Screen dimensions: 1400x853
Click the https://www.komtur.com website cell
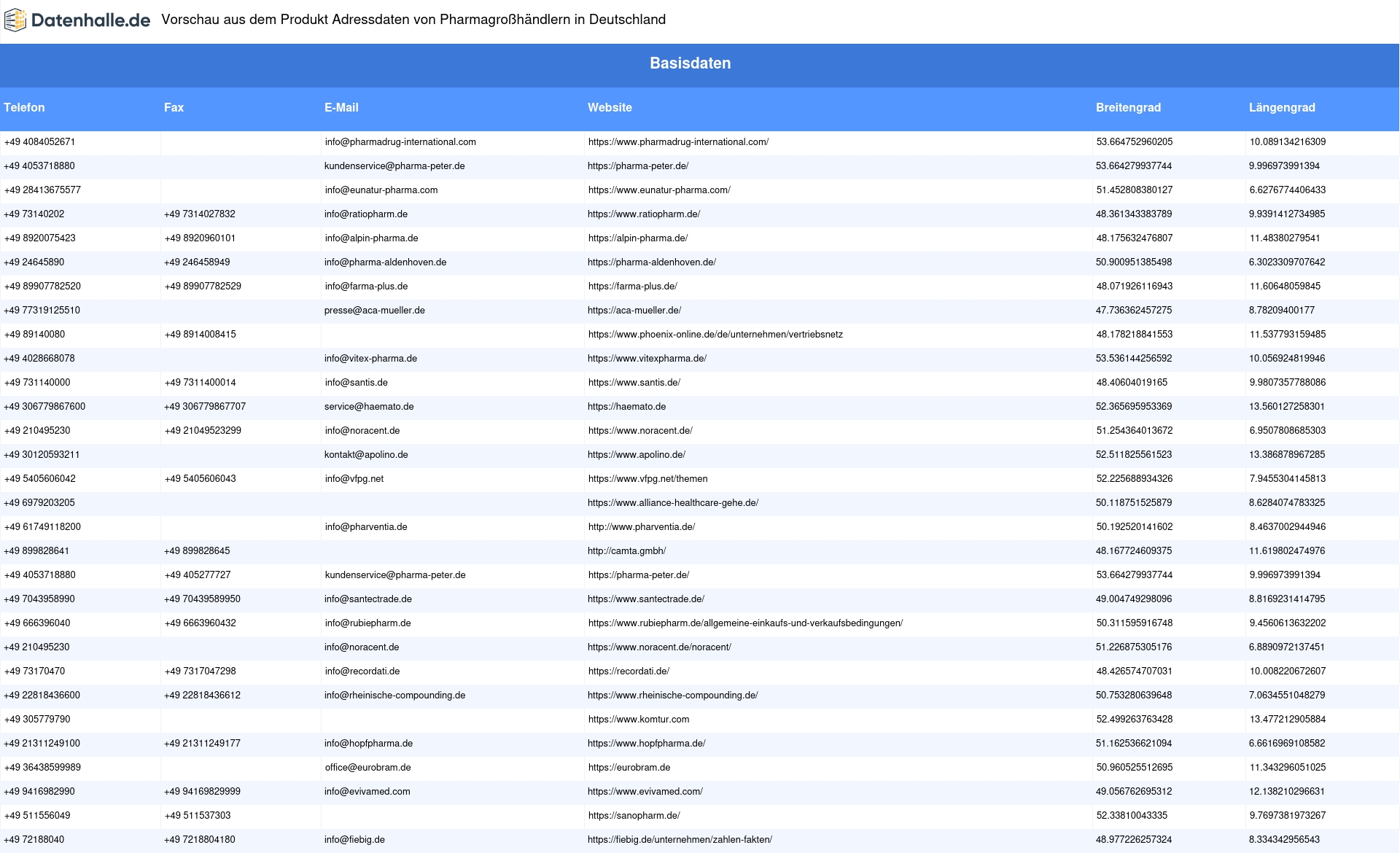pos(840,720)
